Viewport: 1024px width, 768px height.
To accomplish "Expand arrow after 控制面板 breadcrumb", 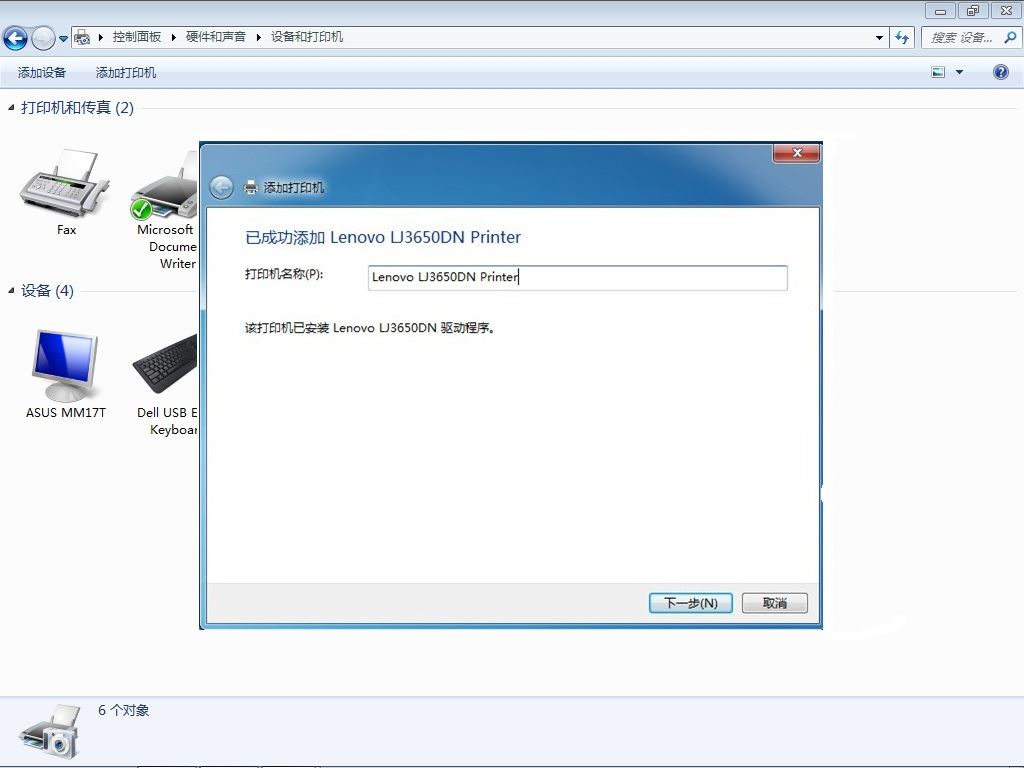I will click(174, 37).
